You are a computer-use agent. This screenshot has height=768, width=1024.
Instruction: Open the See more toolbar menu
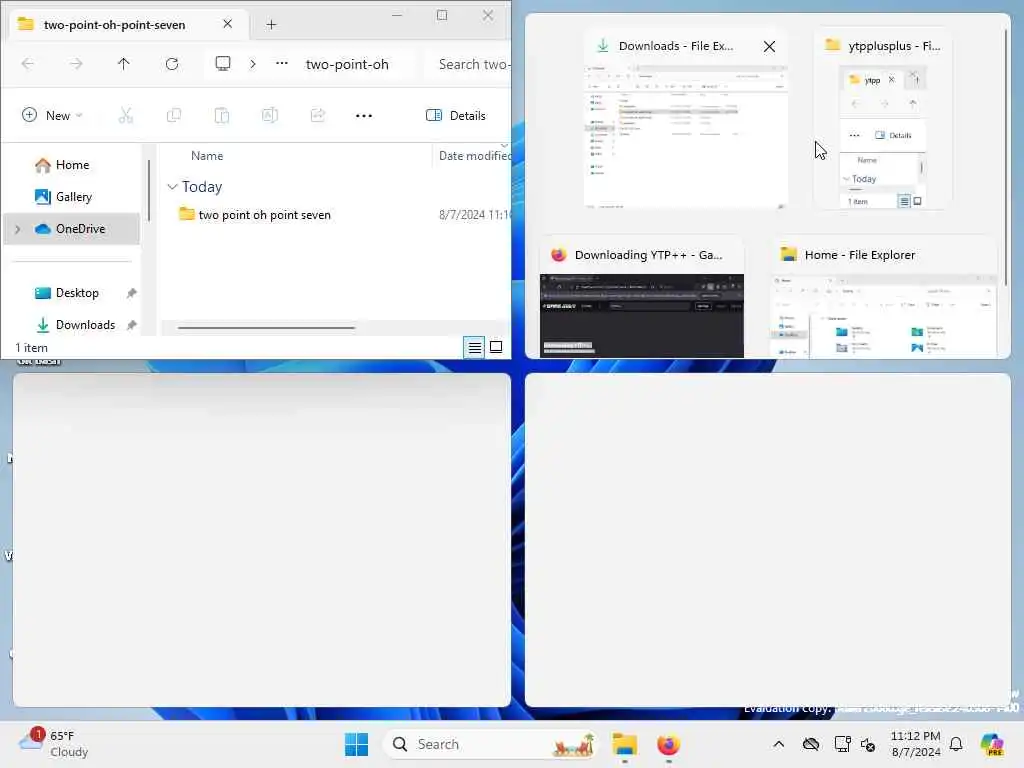pyautogui.click(x=364, y=116)
